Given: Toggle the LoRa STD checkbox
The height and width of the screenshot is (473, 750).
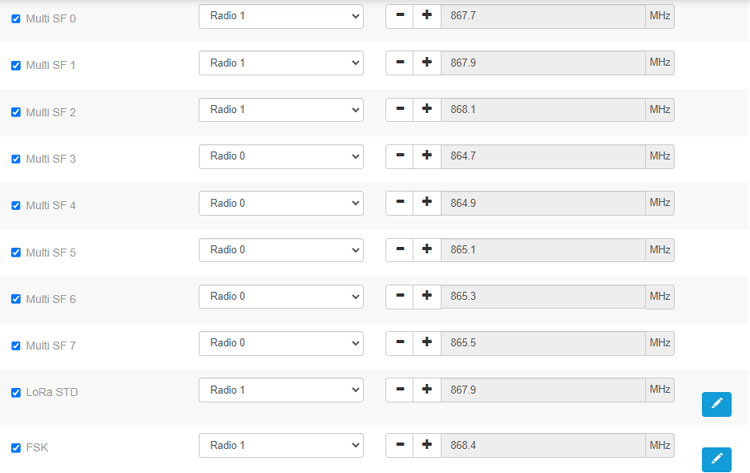Looking at the screenshot, I should click(16, 393).
